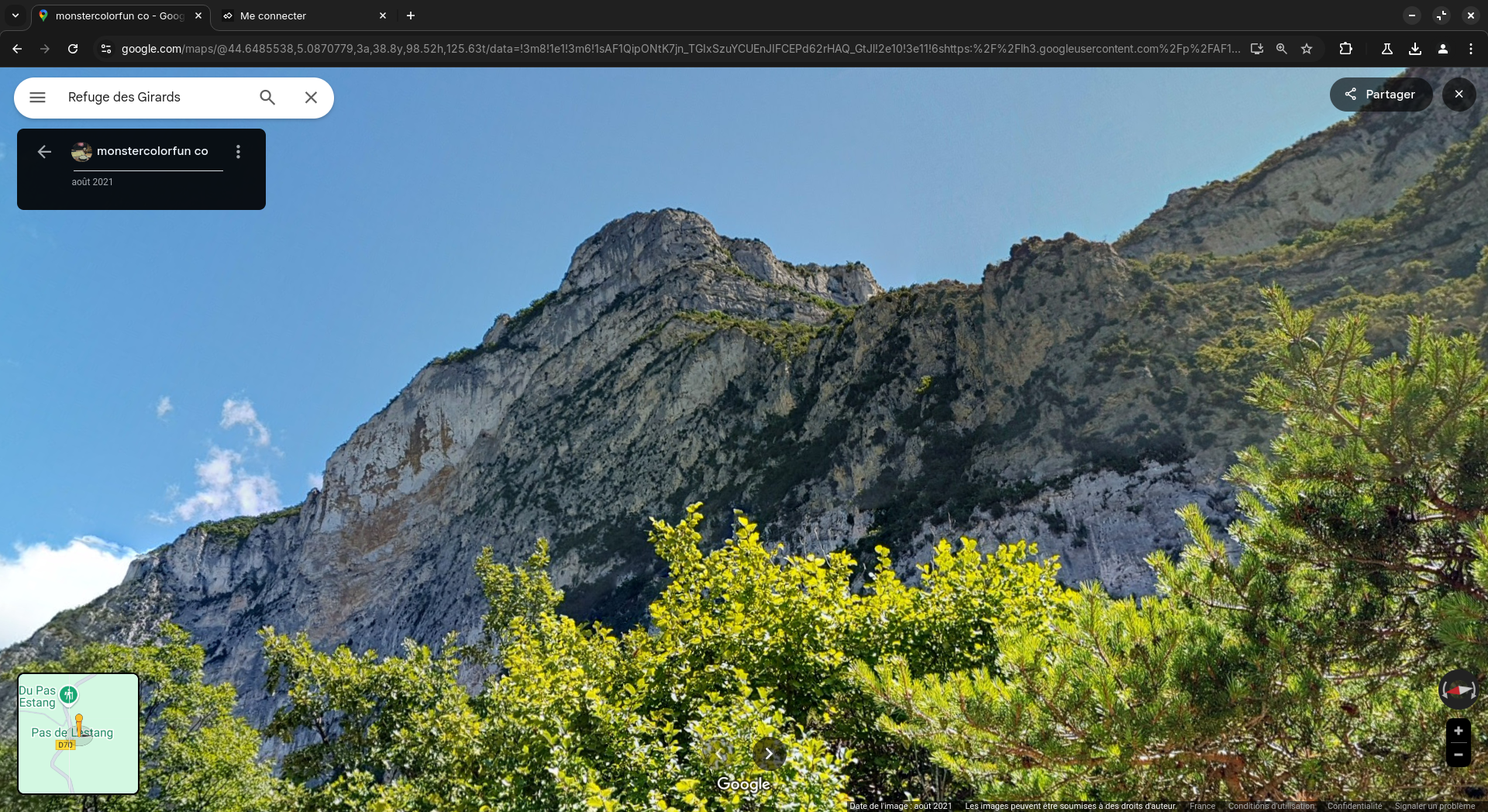Screen dimensions: 1488x812
Task: Open a new browser tab
Action: 411,15
